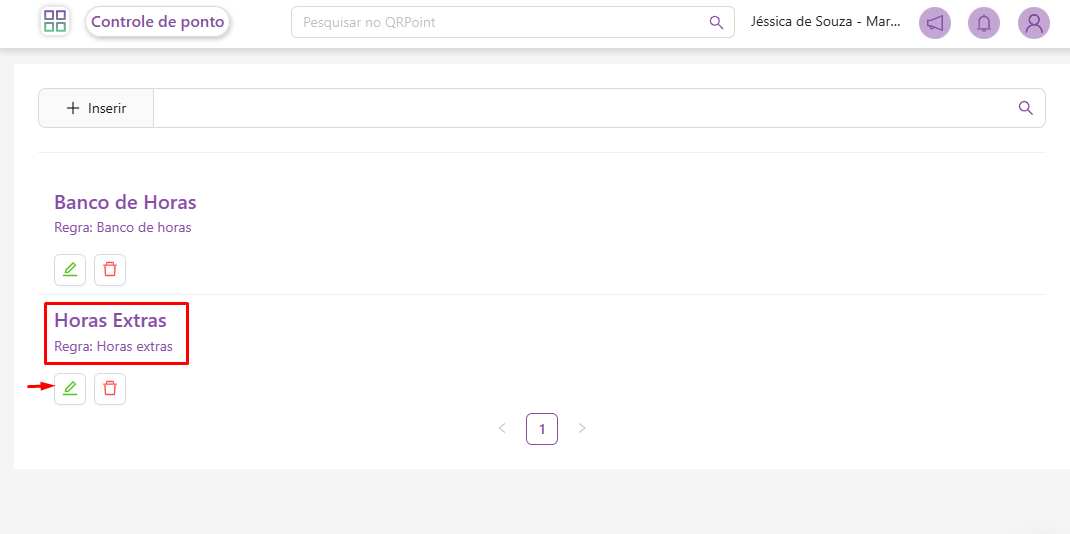The width and height of the screenshot is (1070, 534).
Task: Go to the next page arrow
Action: click(582, 429)
